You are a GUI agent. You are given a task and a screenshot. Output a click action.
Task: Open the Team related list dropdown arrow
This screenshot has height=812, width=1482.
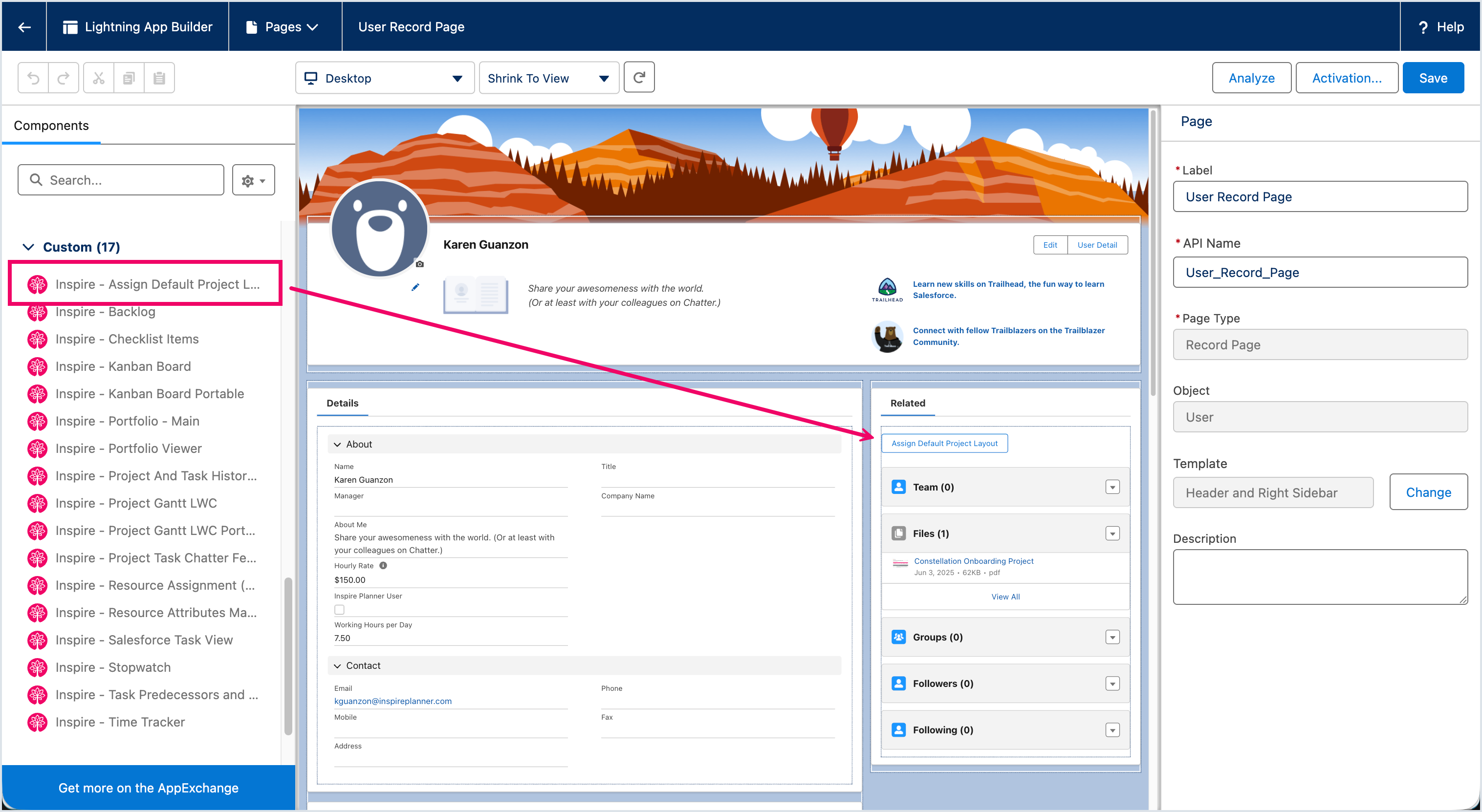tap(1112, 487)
